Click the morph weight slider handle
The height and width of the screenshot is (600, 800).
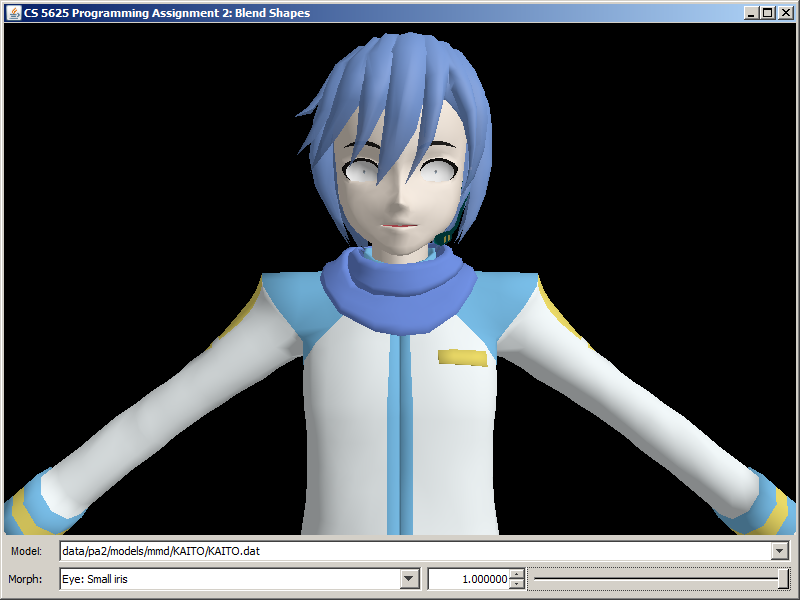click(x=783, y=579)
